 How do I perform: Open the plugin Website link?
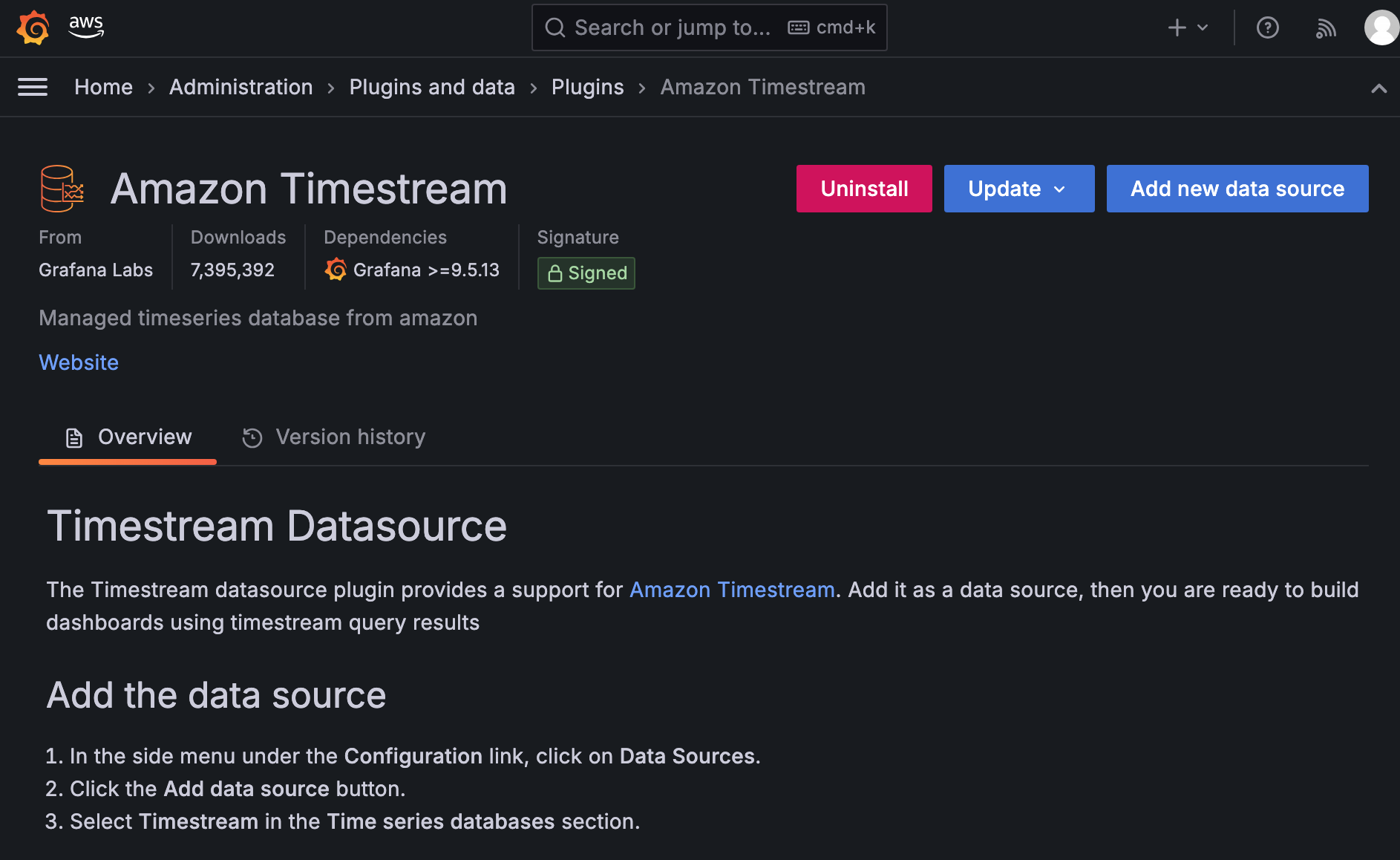(79, 362)
